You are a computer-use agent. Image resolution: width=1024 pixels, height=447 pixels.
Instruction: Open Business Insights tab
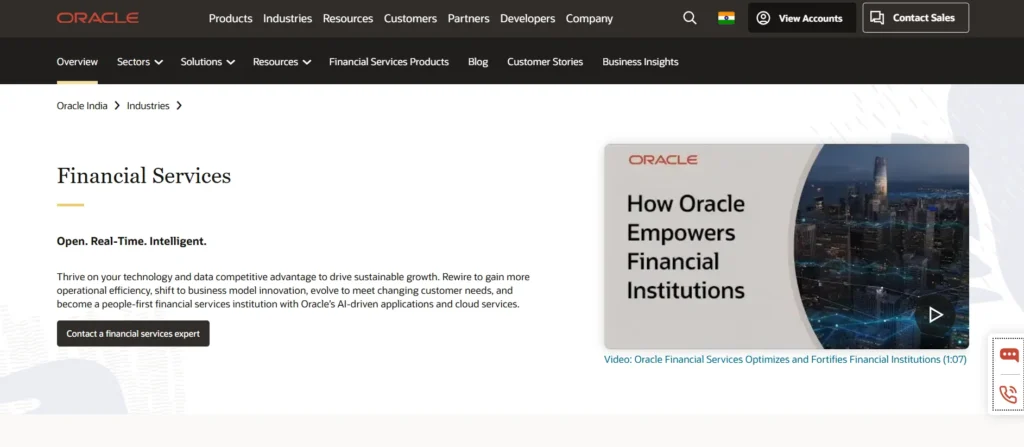pos(640,61)
